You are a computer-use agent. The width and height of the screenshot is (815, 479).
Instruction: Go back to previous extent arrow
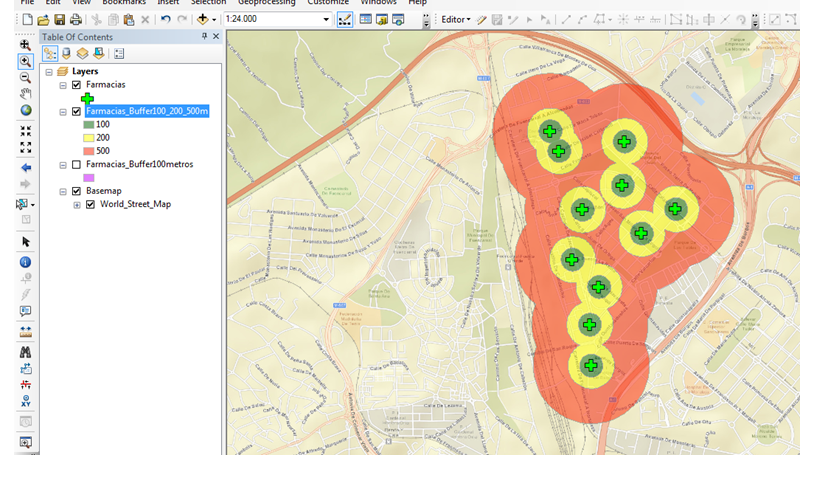click(25, 168)
